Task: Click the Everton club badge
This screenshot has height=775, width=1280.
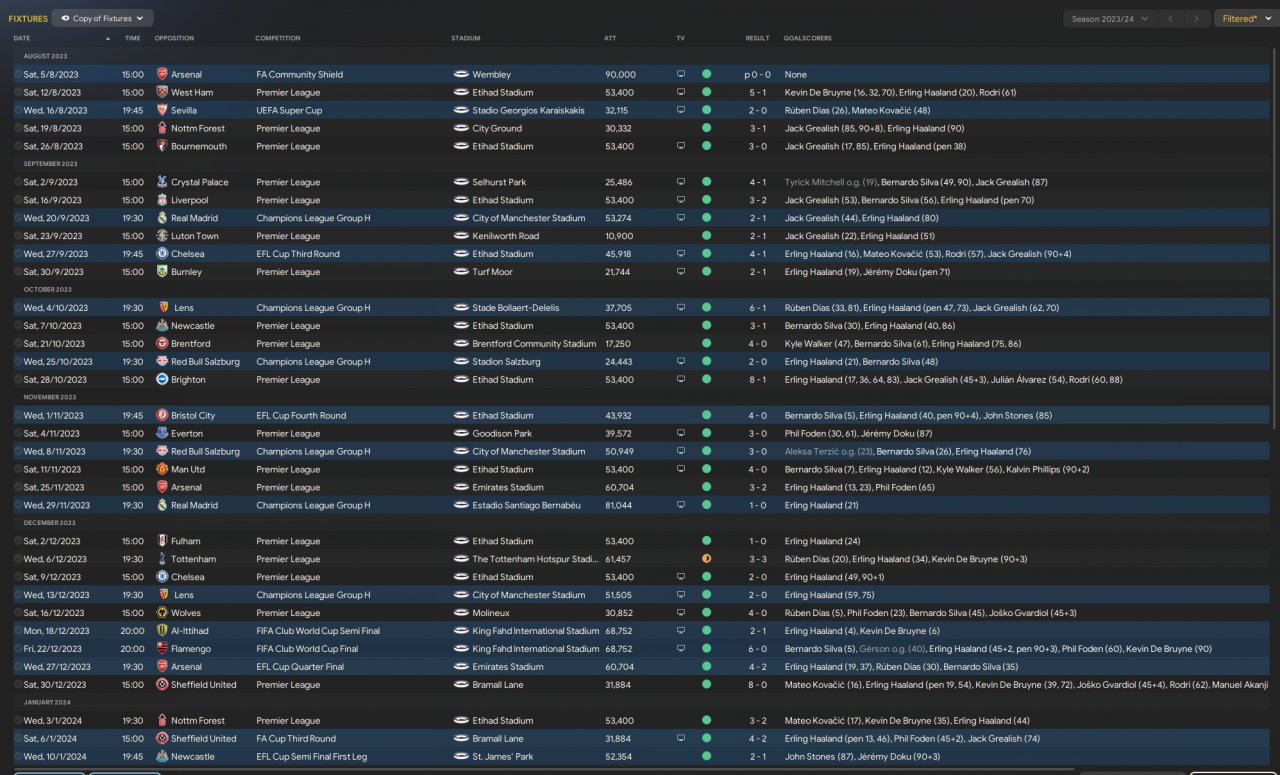Action: point(162,434)
